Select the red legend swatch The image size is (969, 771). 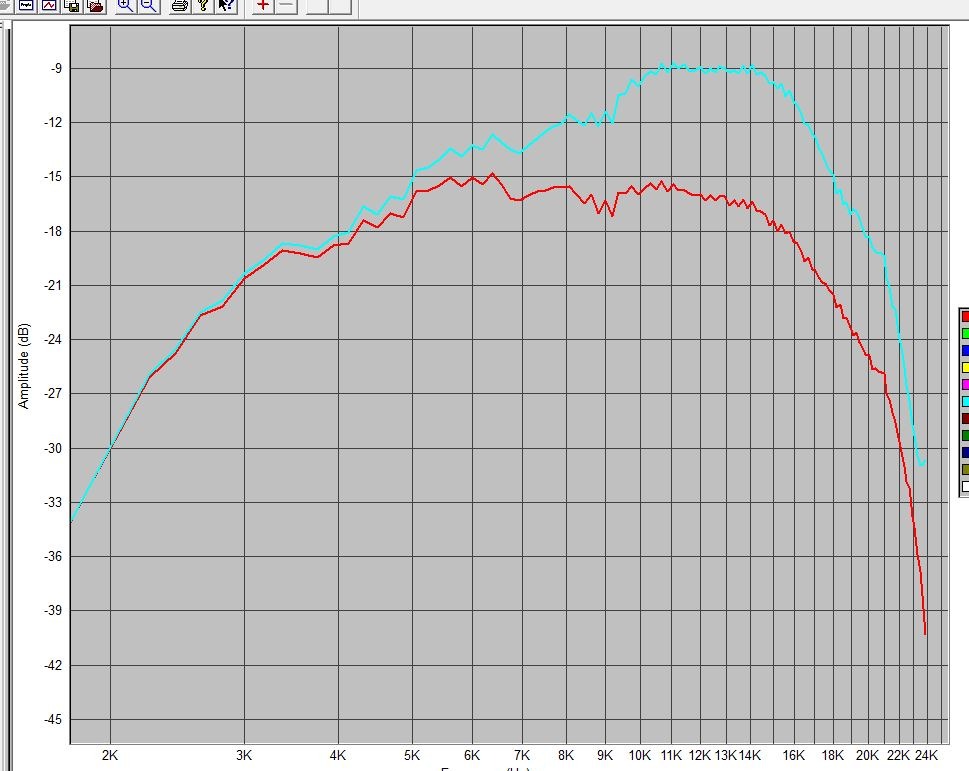965,316
